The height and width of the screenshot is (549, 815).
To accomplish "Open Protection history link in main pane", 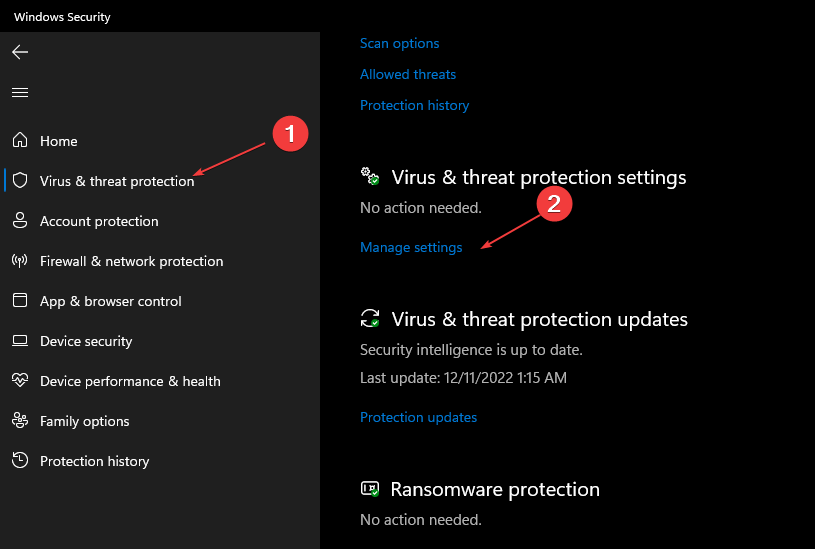I will point(415,105).
